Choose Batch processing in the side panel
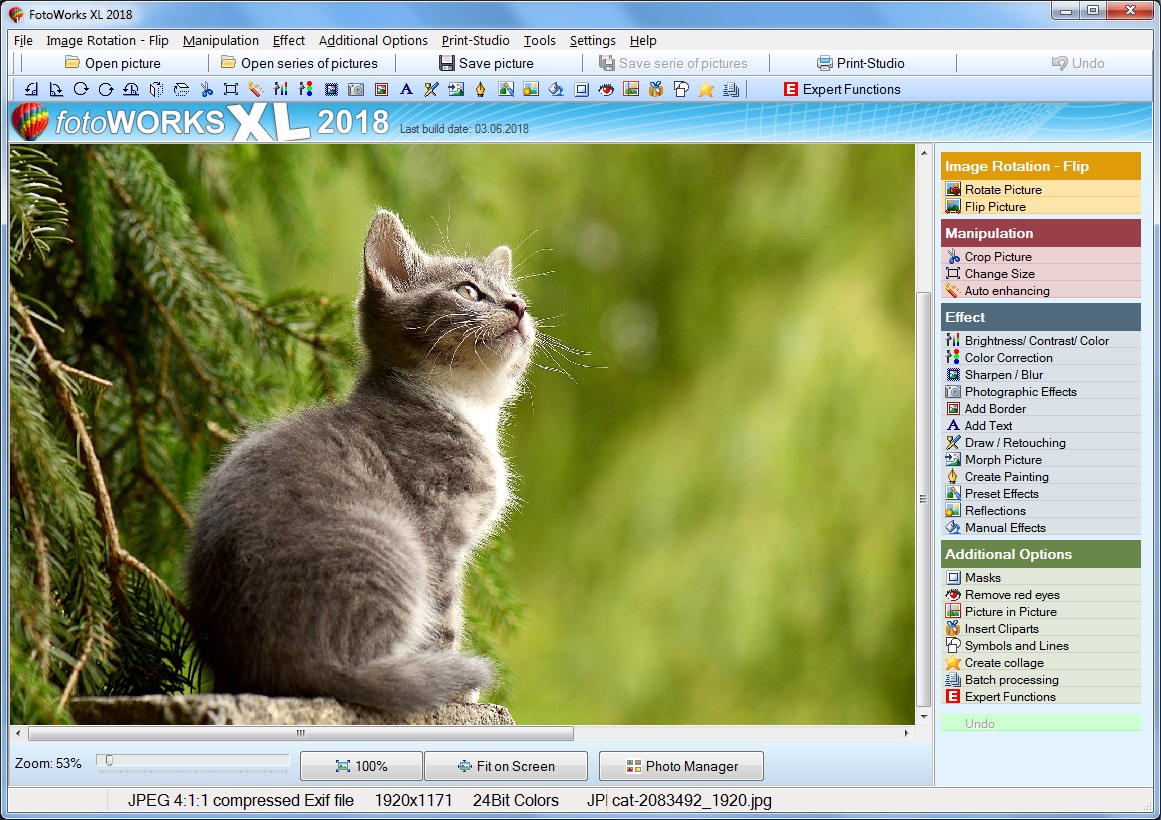The image size is (1161, 820). click(1011, 680)
